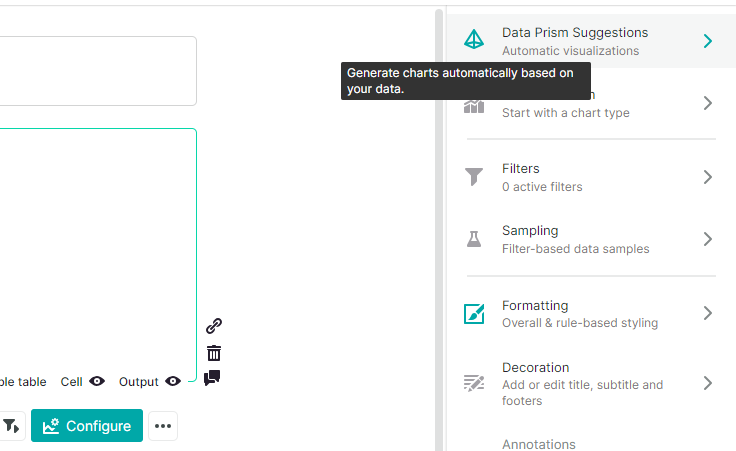Open cell comments speech bubble icon

pyautogui.click(x=212, y=378)
